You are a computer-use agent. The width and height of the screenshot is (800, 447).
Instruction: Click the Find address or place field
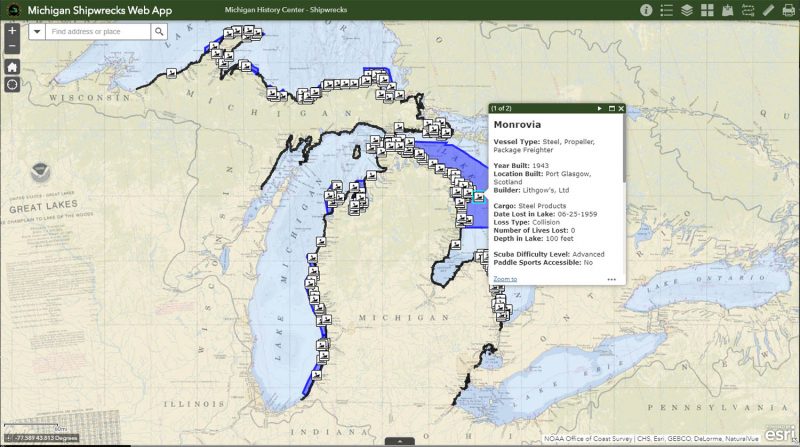click(98, 32)
